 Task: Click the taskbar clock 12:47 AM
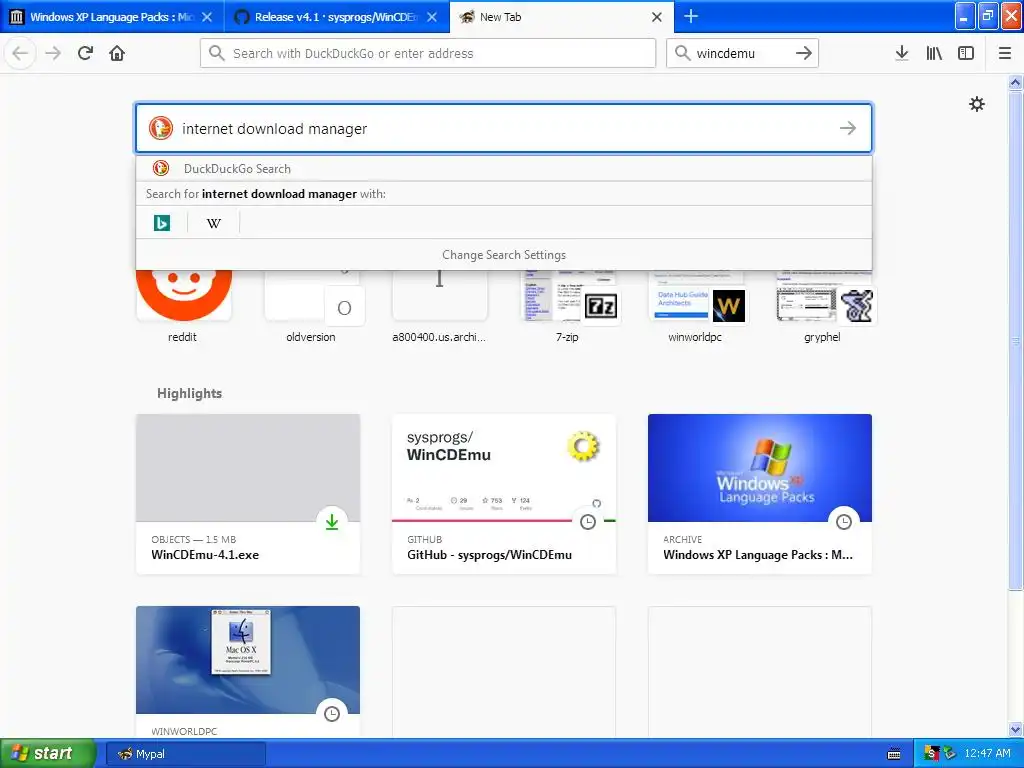point(987,753)
